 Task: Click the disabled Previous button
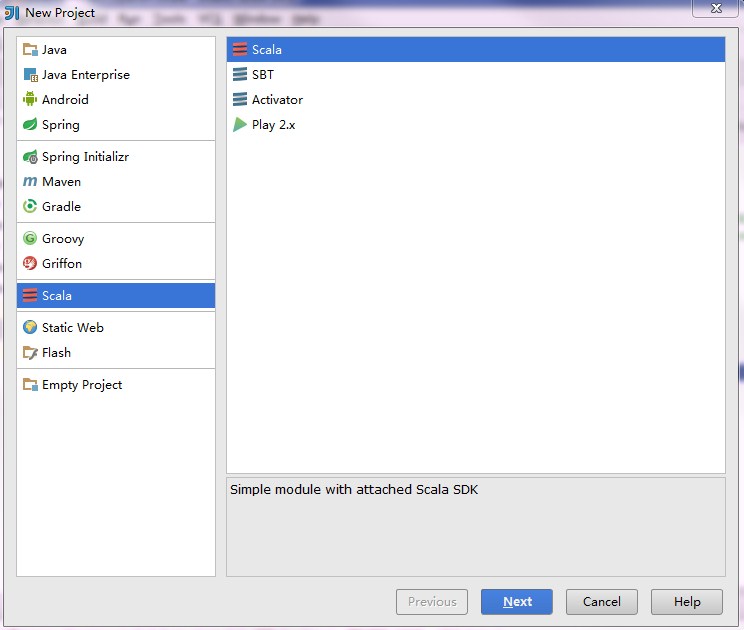(x=432, y=602)
